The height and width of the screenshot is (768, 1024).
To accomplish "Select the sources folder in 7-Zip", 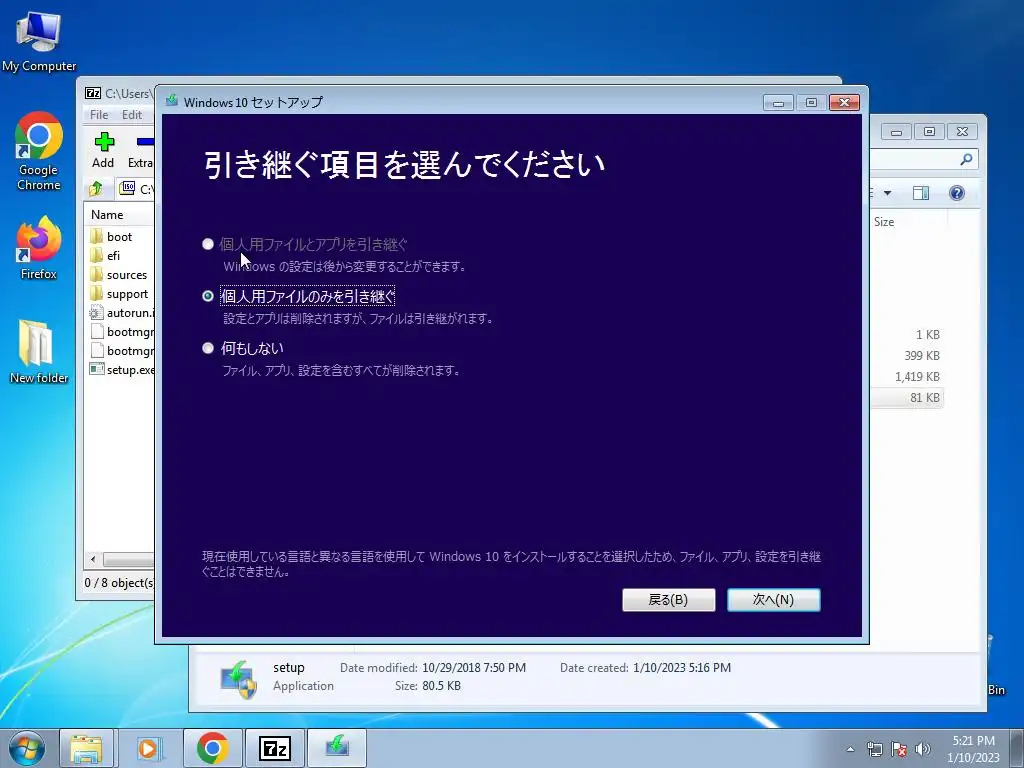I will click(127, 275).
